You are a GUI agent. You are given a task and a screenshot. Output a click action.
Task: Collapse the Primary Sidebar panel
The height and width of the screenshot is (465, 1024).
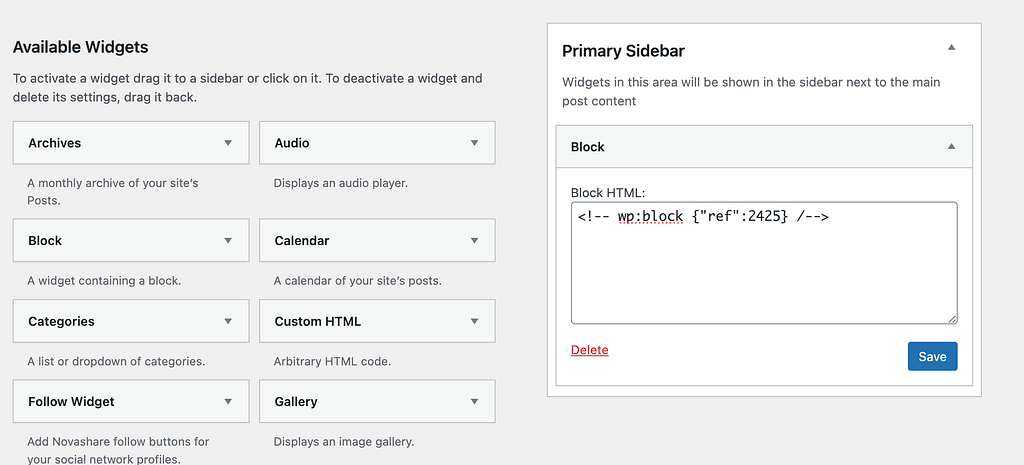[x=952, y=47]
